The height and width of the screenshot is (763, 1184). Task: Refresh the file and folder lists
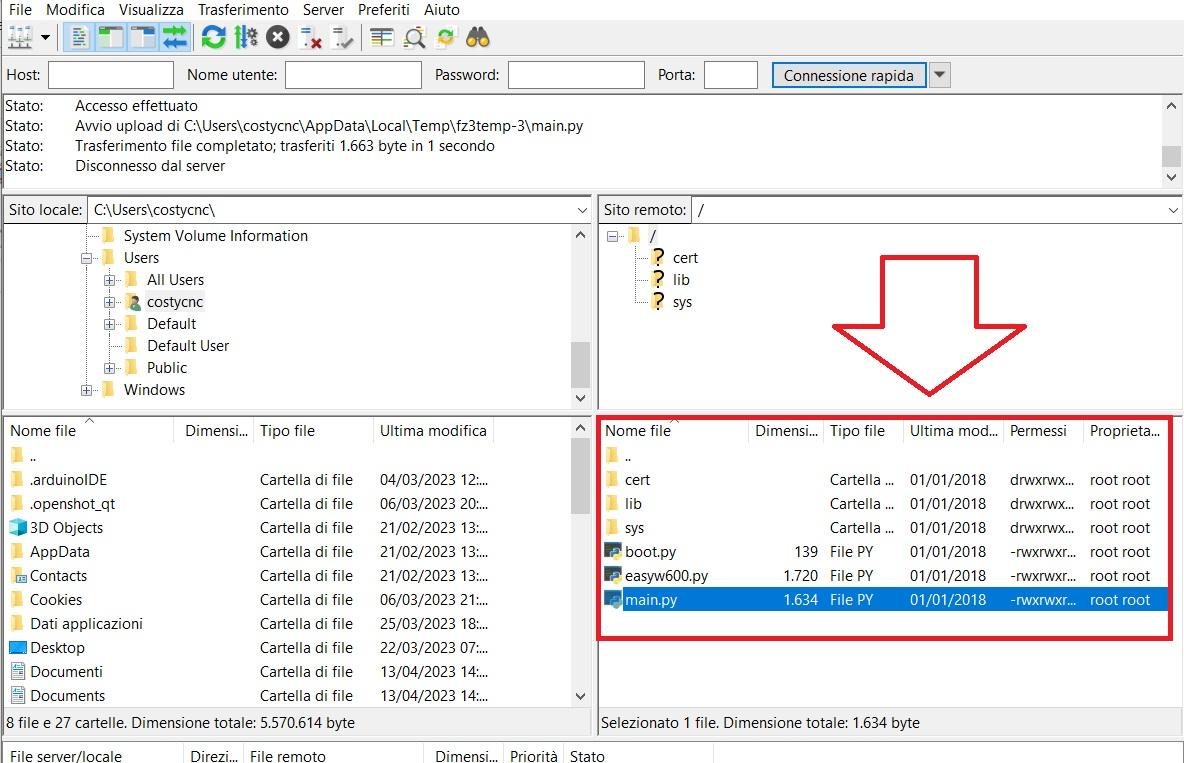tap(214, 37)
